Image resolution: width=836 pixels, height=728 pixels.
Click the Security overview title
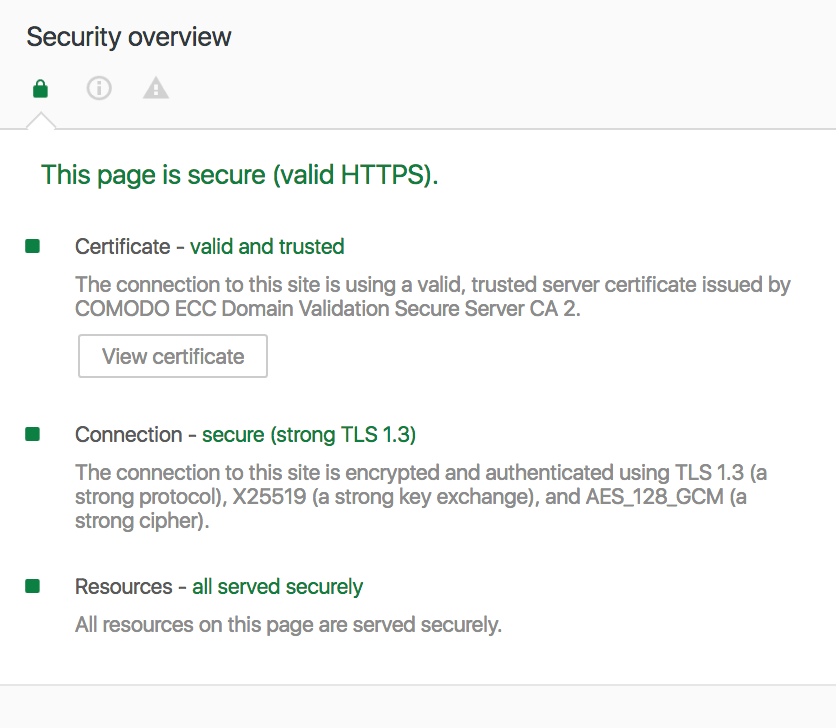[129, 38]
